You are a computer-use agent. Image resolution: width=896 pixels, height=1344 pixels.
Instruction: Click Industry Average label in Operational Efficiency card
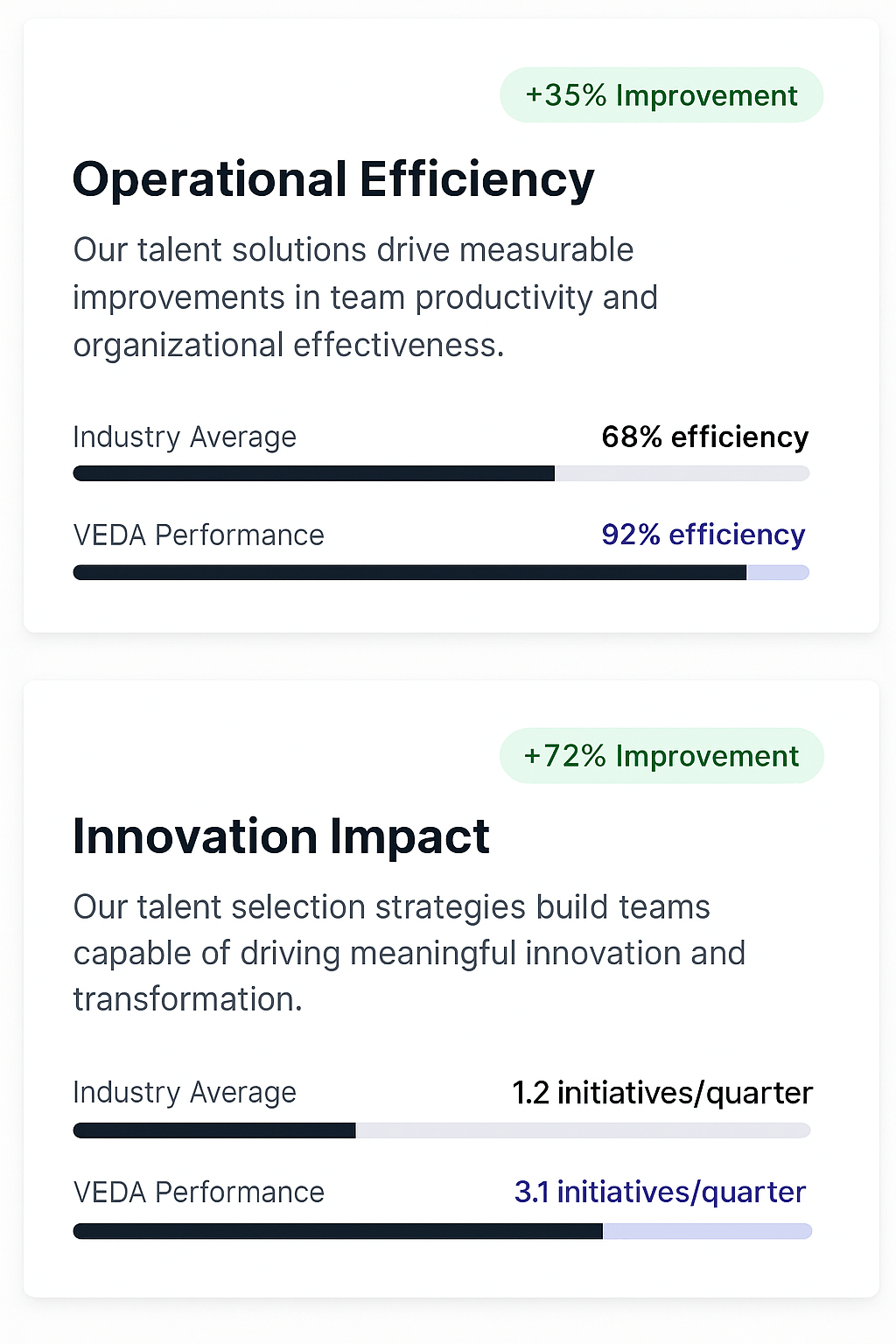(185, 437)
